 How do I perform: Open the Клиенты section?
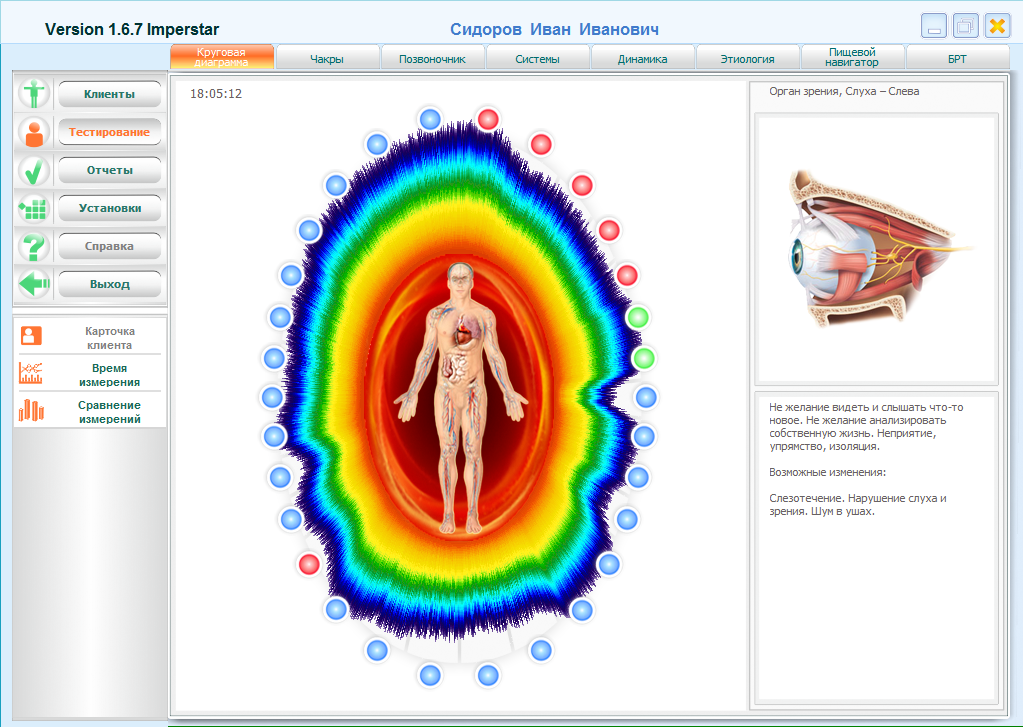click(x=110, y=94)
